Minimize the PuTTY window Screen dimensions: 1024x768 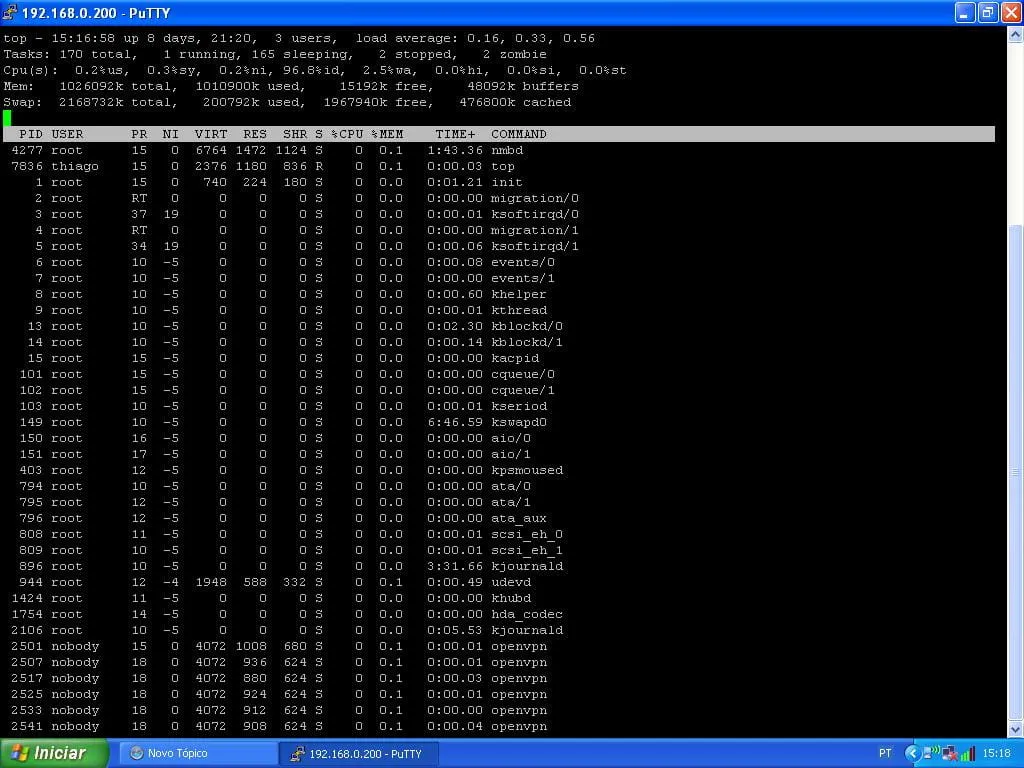click(x=965, y=12)
